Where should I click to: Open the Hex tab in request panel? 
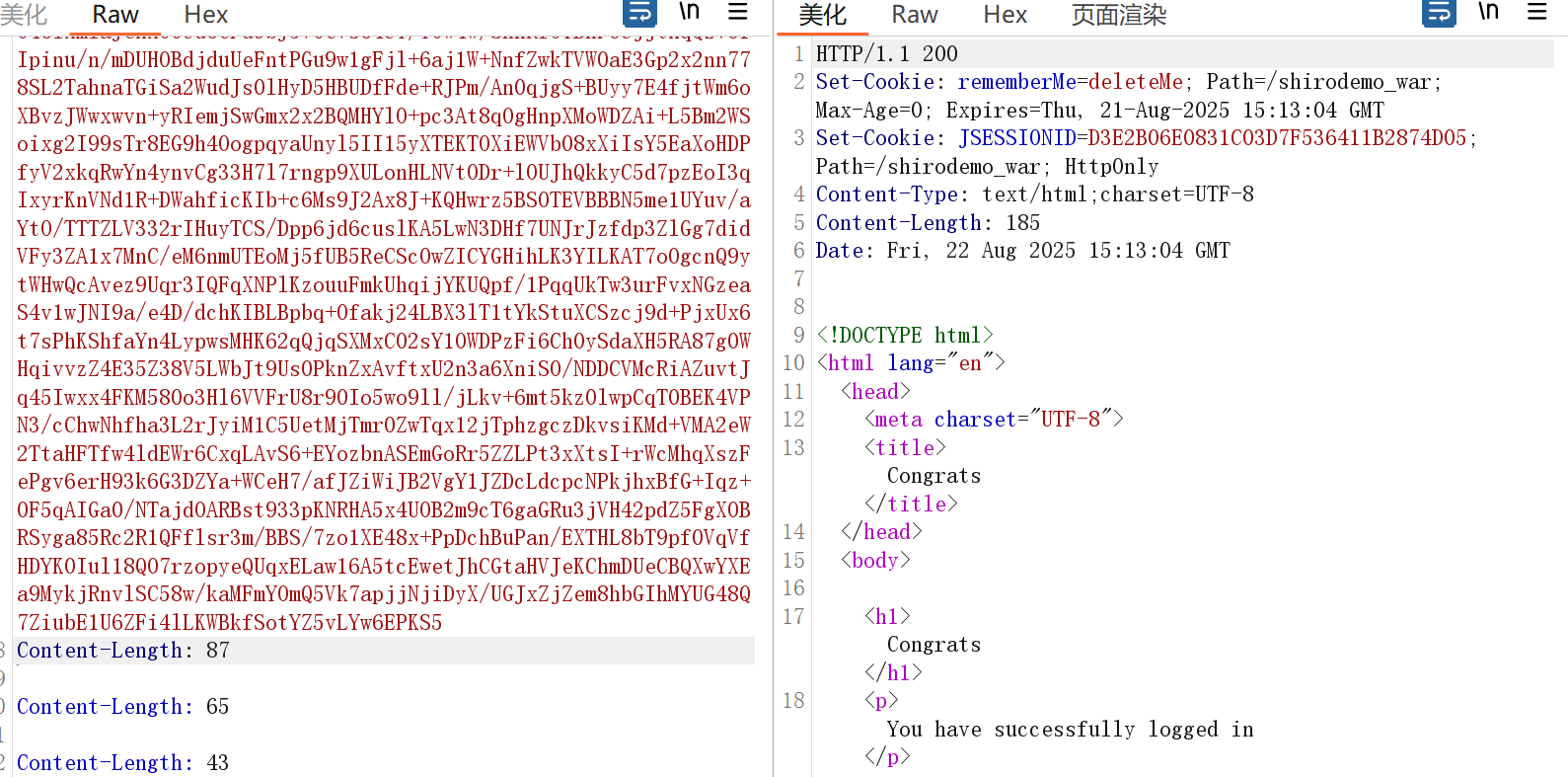tap(205, 15)
